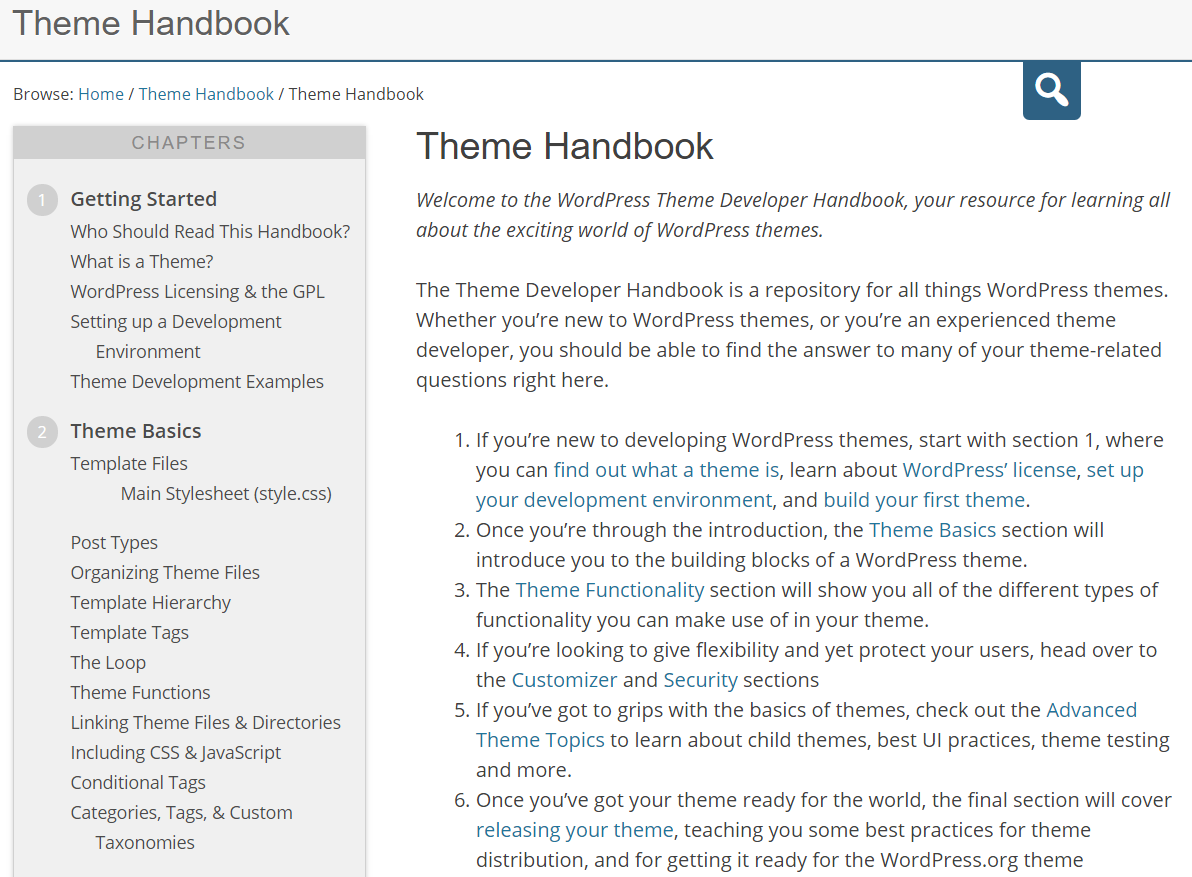Follow 'find out what a theme is' link
The width and height of the screenshot is (1192, 877).
666,470
